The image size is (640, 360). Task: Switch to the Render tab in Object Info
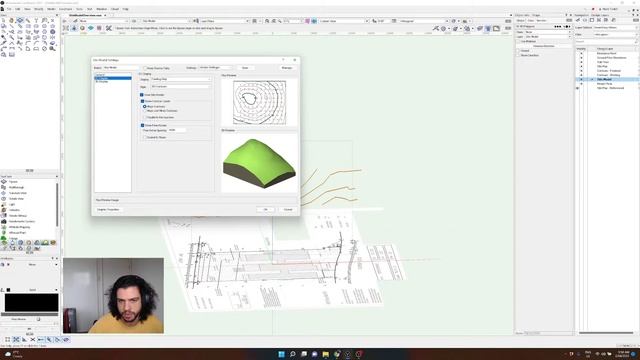[x=541, y=20]
